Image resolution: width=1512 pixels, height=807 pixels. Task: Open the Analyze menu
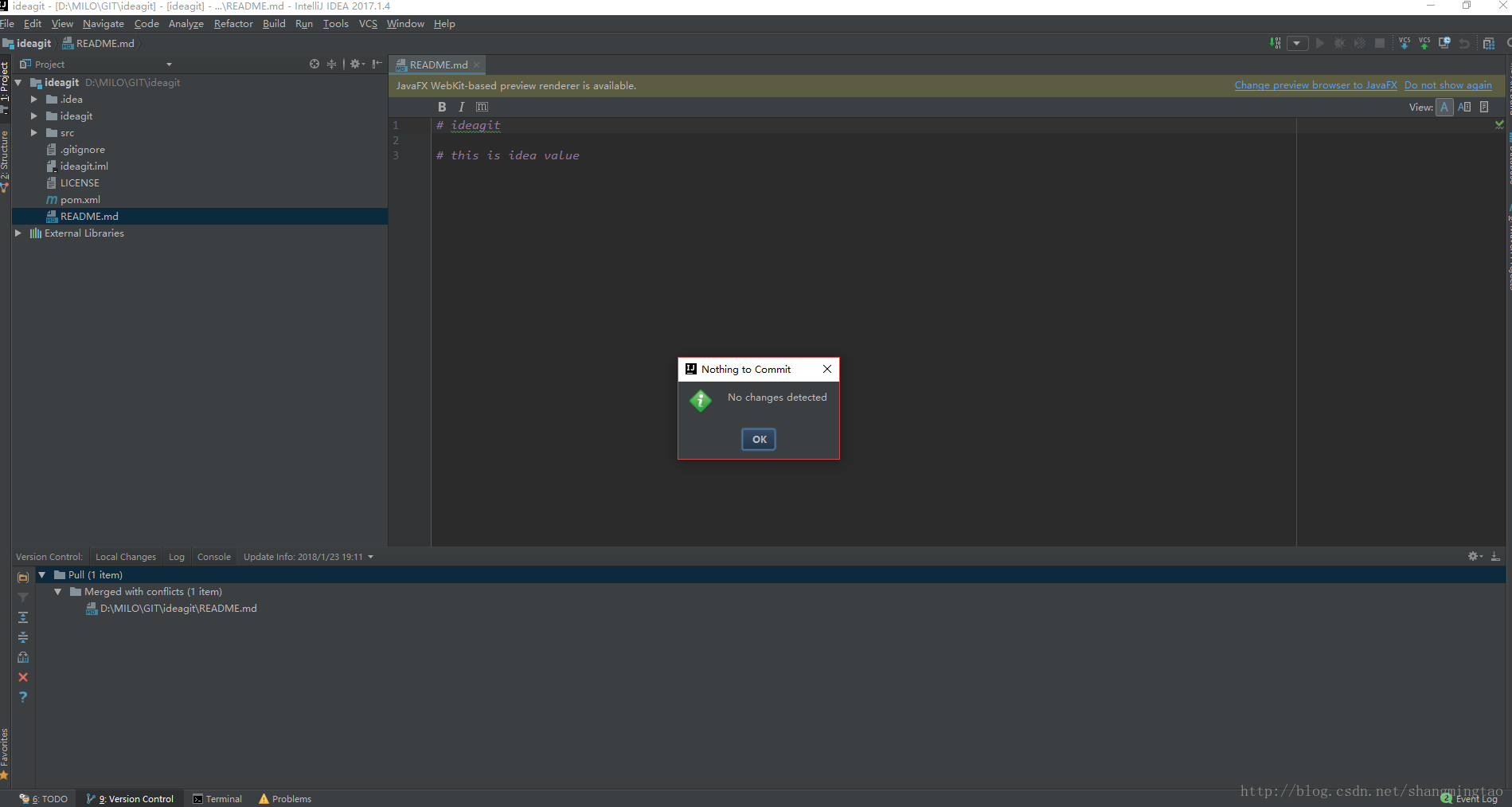tap(186, 24)
